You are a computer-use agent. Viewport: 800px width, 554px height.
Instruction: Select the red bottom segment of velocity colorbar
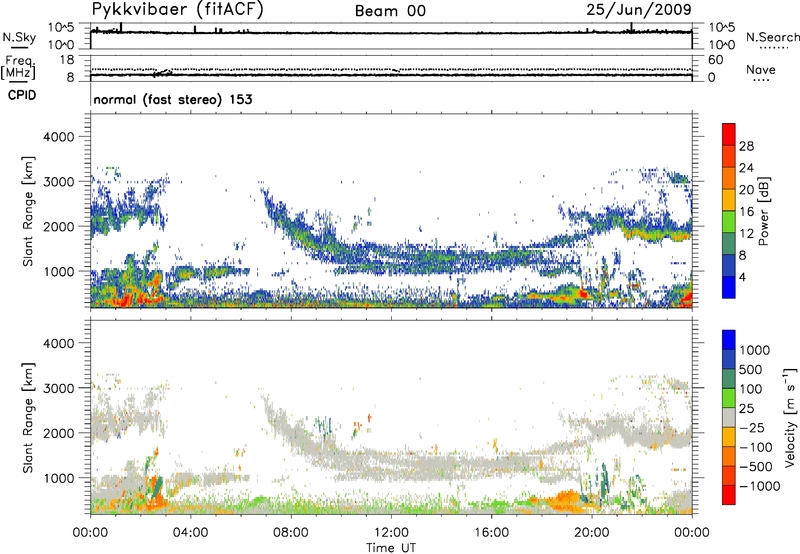click(729, 495)
